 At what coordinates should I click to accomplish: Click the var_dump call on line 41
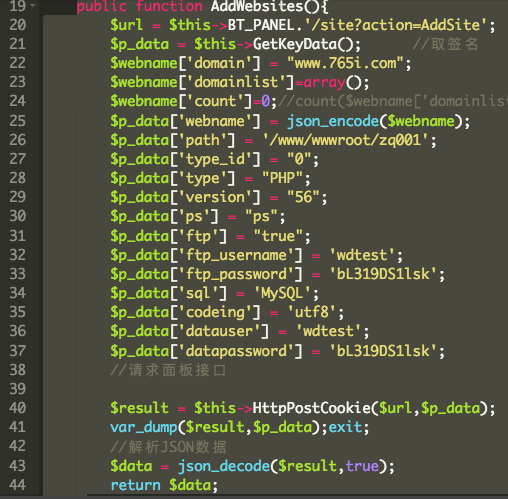coord(144,427)
